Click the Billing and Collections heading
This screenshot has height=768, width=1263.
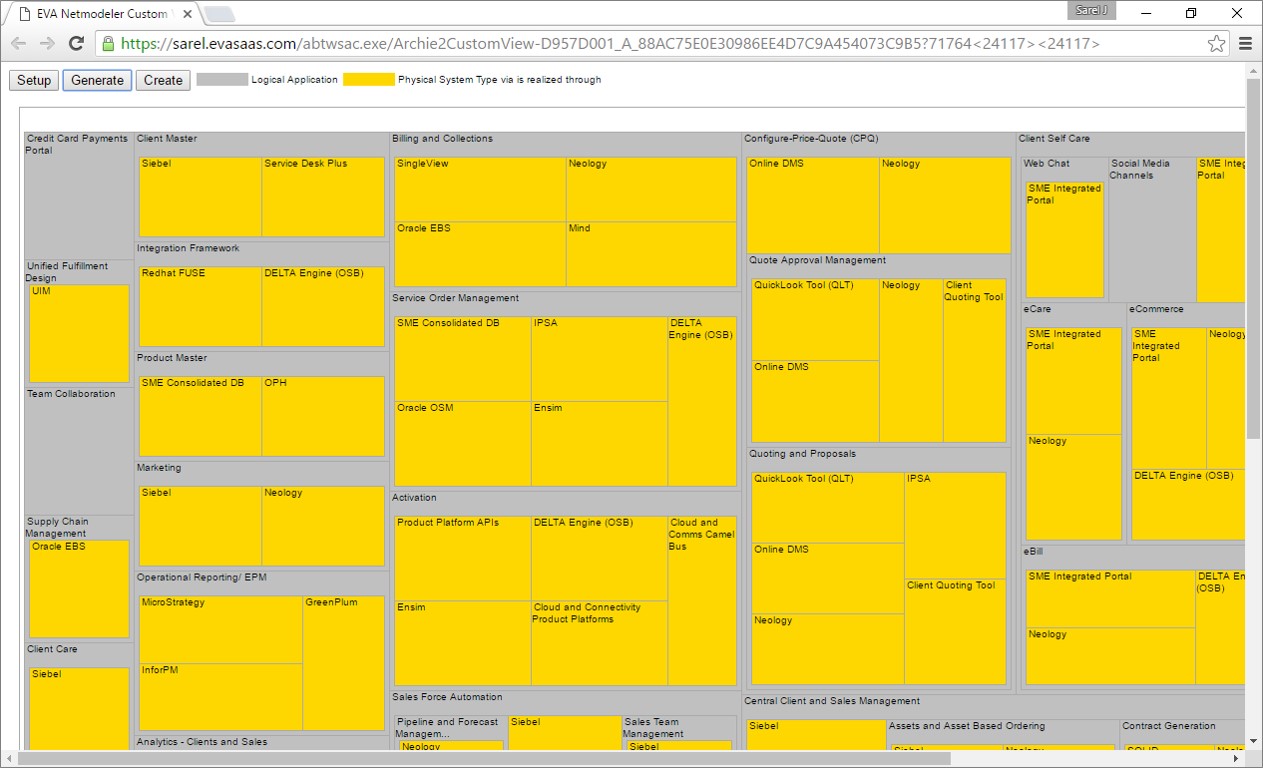(442, 139)
